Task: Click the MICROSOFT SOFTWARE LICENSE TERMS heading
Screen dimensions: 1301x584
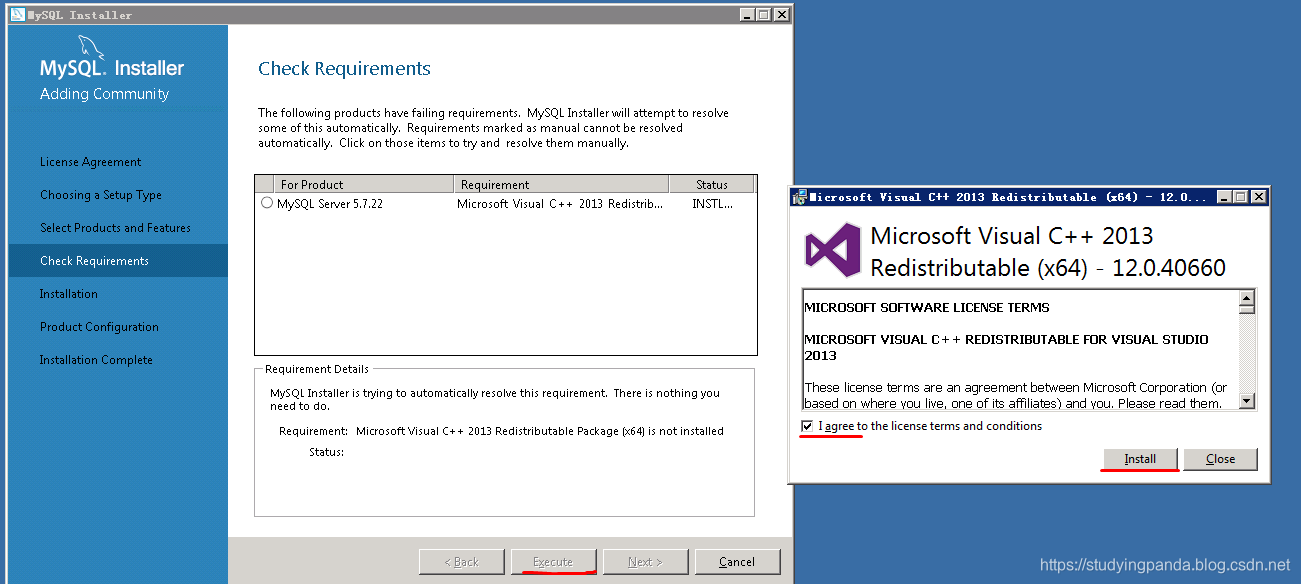Action: [927, 307]
